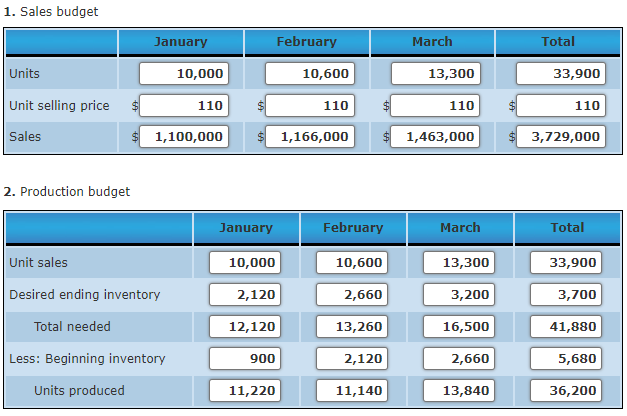Click January header in Production budget table

pos(246,228)
